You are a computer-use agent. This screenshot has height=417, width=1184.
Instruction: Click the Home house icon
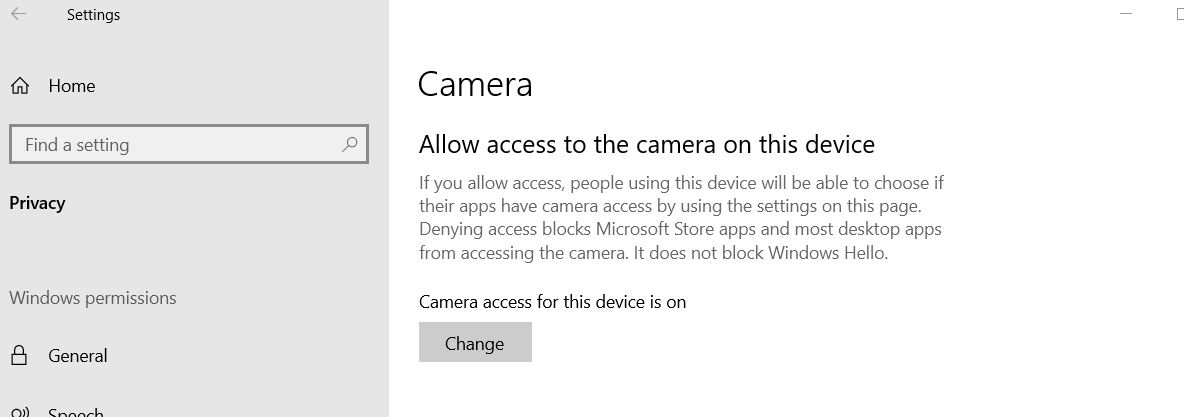(20, 86)
